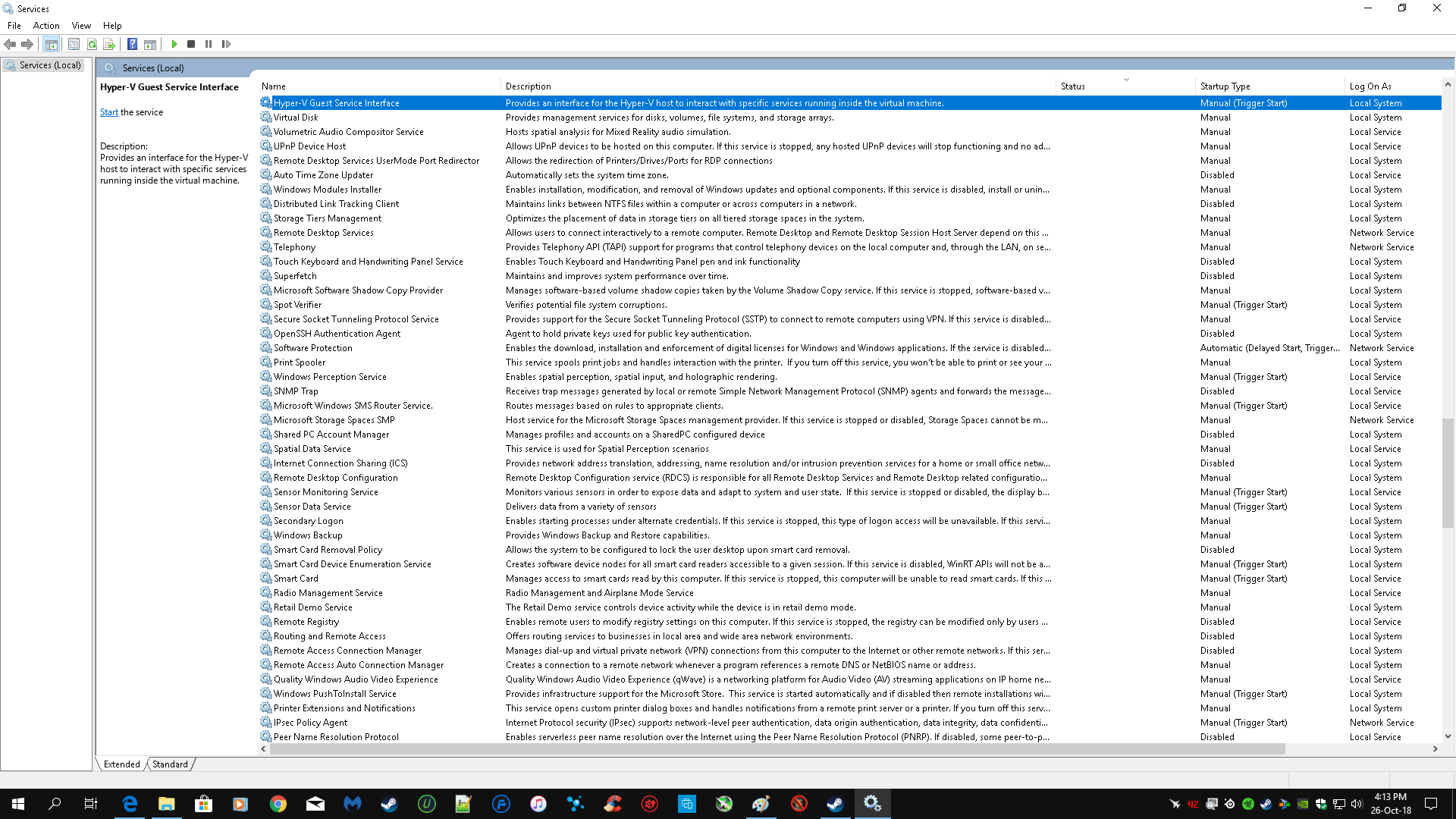Open Microsoft Edge from the taskbar
The width and height of the screenshot is (1456, 819).
(x=130, y=804)
